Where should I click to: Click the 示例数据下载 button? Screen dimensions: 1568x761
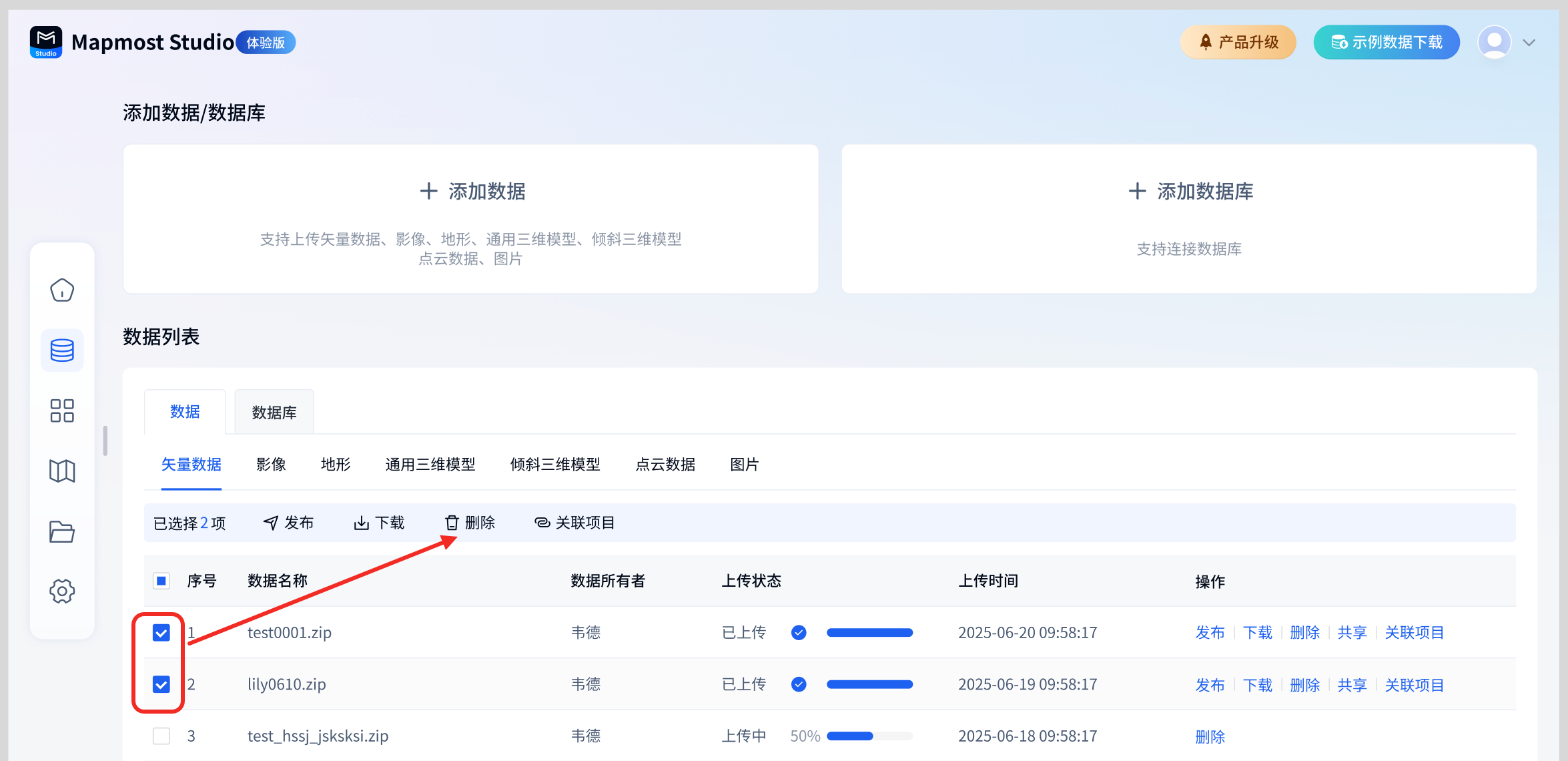click(x=1387, y=42)
